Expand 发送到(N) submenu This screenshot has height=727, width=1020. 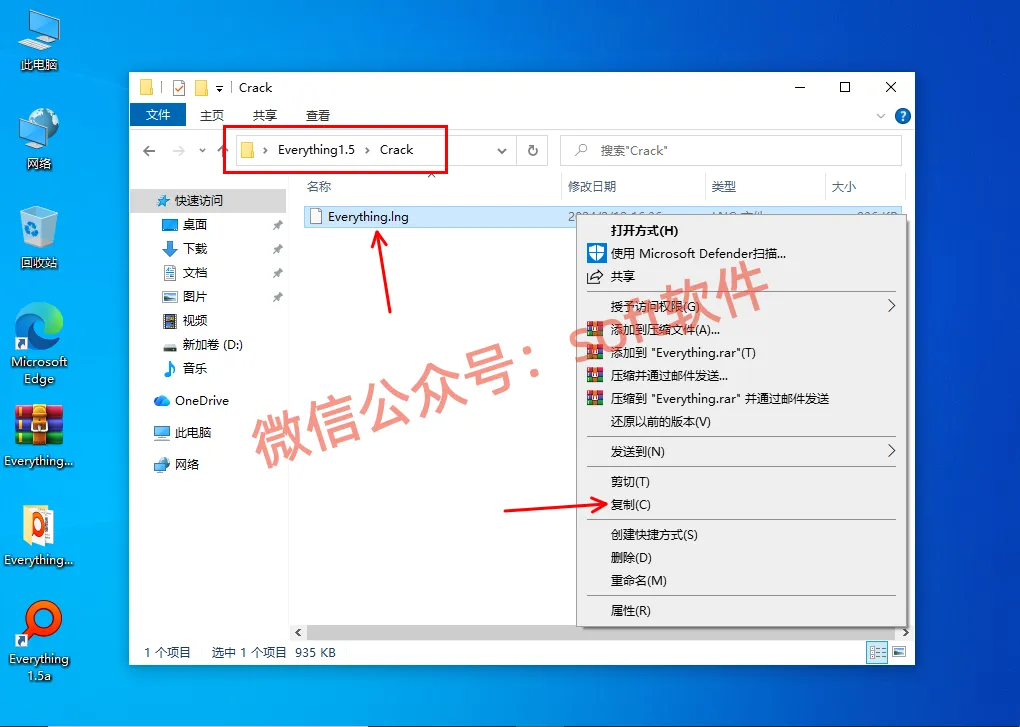coord(742,451)
